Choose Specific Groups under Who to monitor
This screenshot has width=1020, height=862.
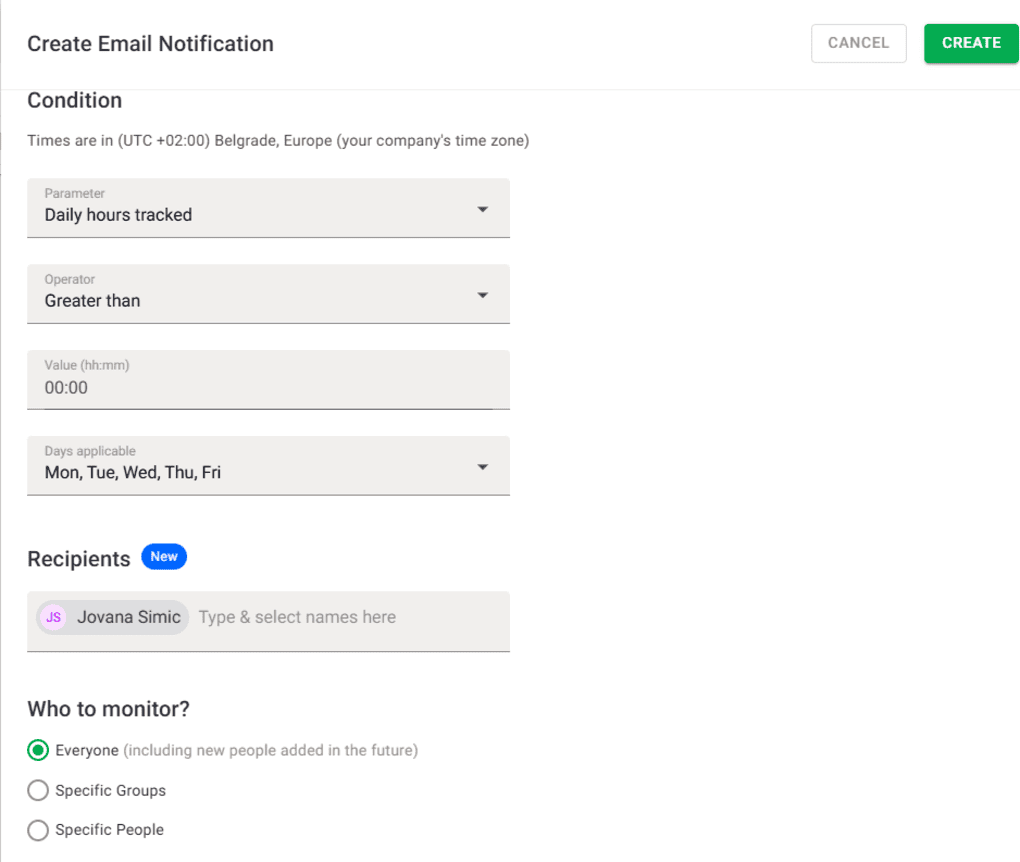tap(37, 790)
